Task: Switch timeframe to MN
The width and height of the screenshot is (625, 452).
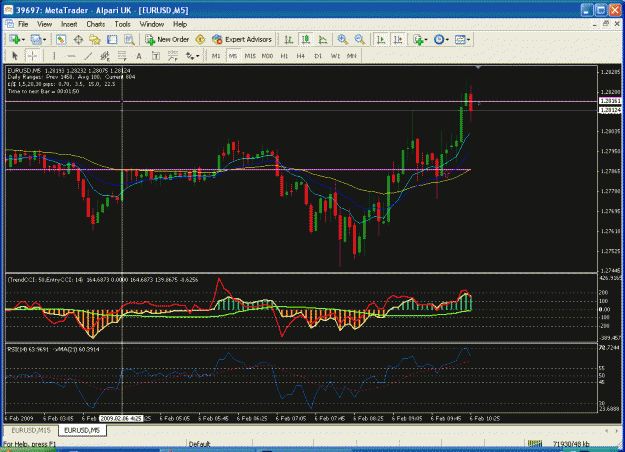Action: point(351,56)
